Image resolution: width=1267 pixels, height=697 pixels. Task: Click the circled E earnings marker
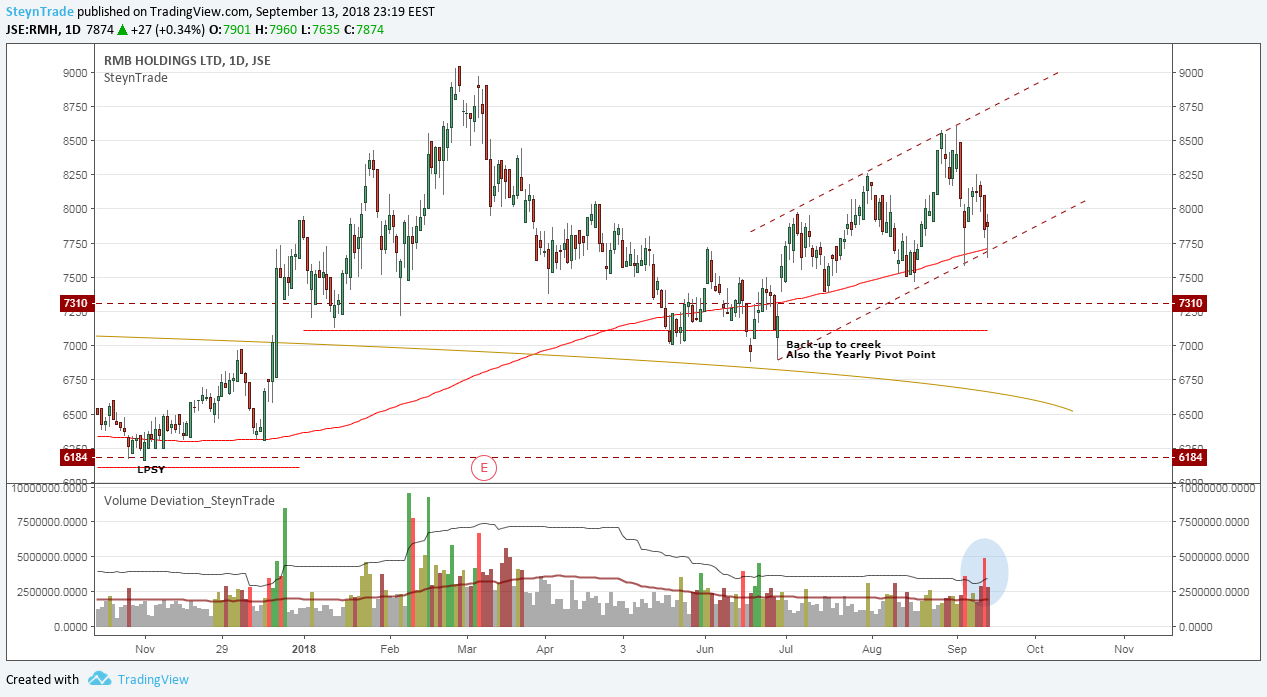tap(484, 467)
